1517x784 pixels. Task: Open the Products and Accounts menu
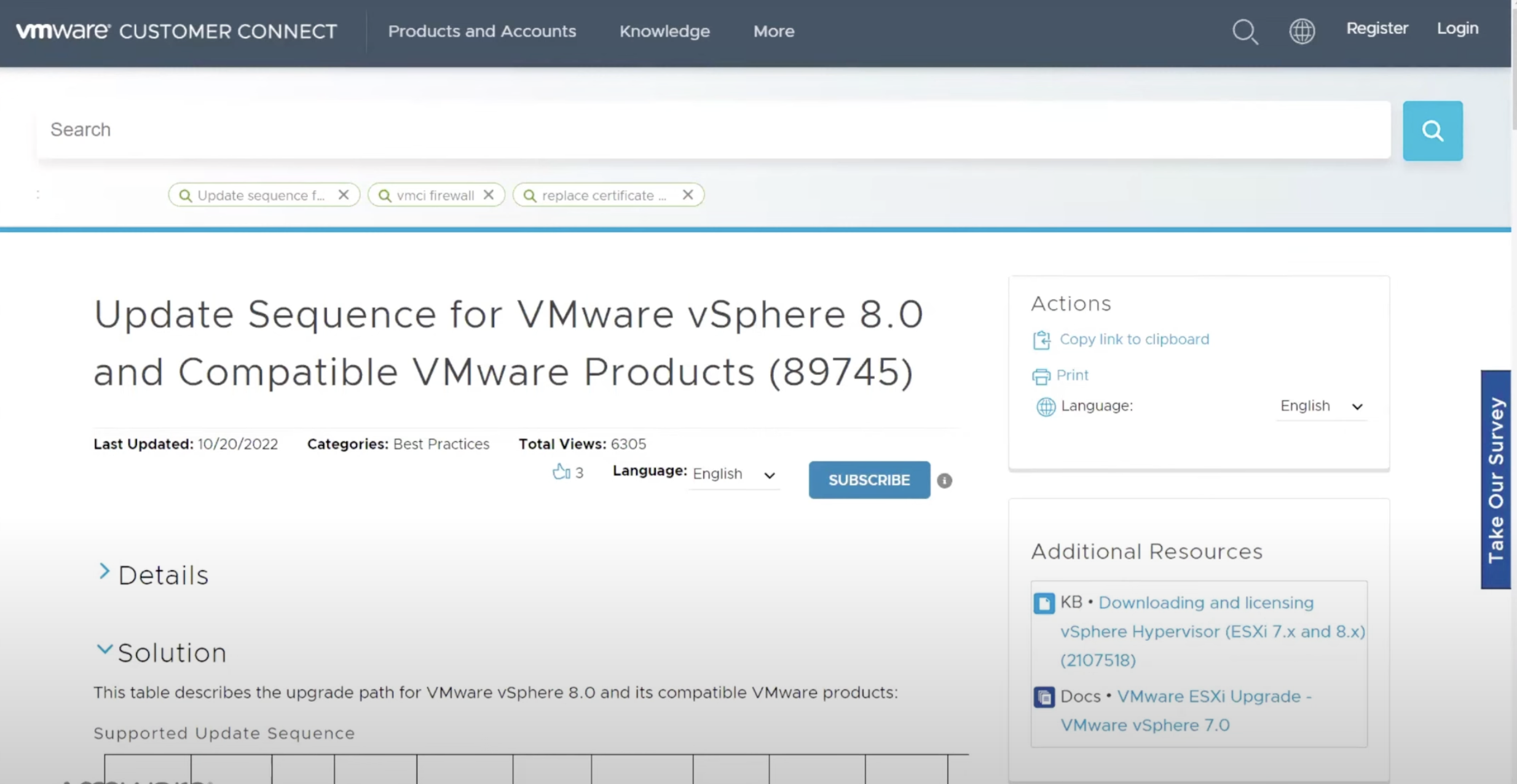(482, 31)
